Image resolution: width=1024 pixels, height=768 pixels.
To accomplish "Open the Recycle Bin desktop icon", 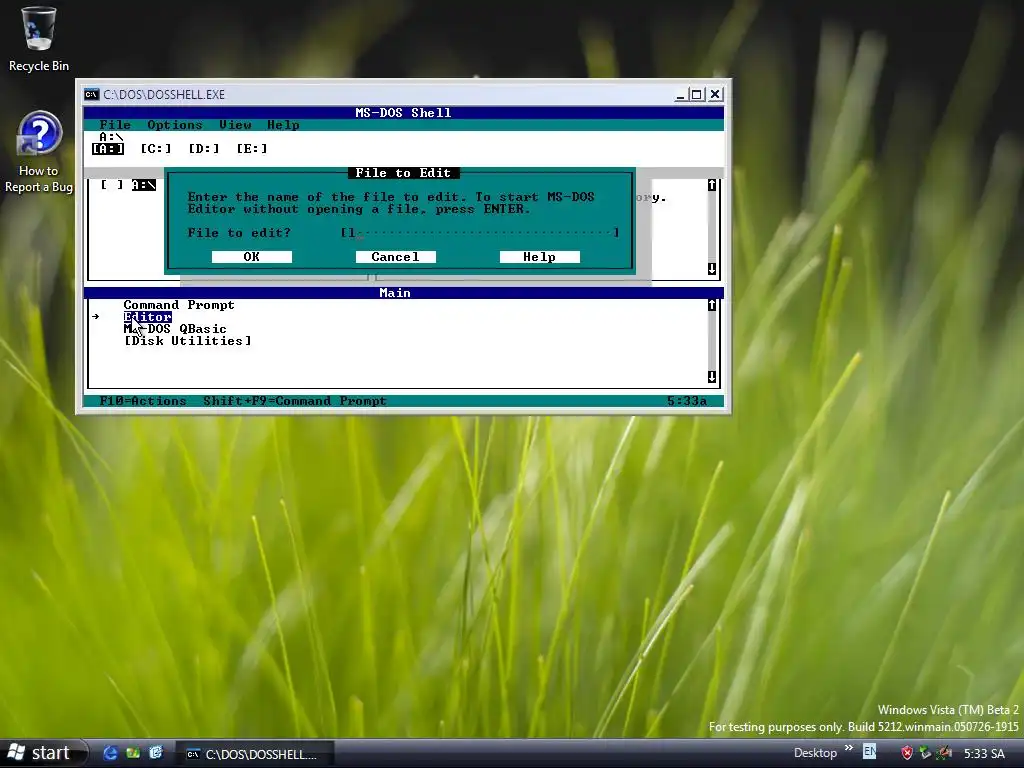I will [39, 39].
